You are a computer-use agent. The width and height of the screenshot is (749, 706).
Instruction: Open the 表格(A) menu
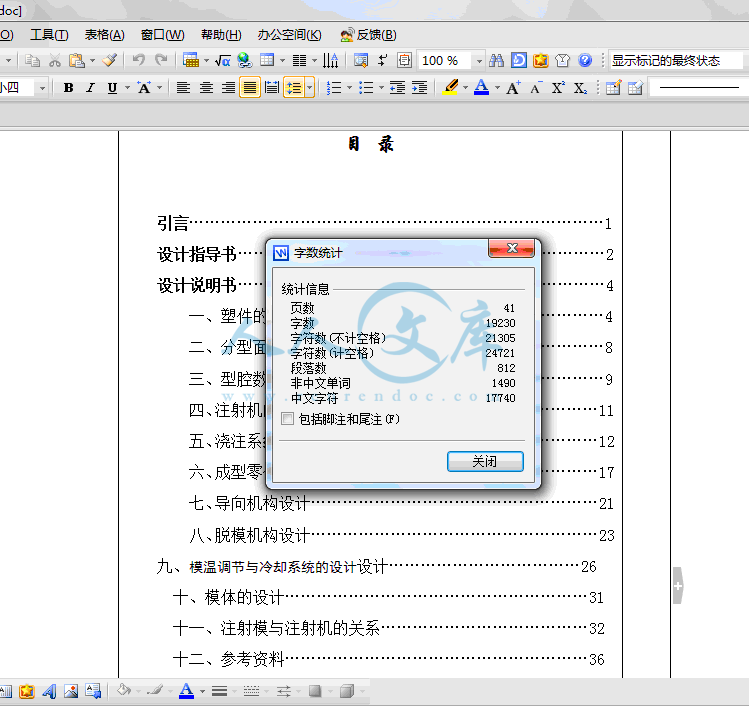coord(105,35)
